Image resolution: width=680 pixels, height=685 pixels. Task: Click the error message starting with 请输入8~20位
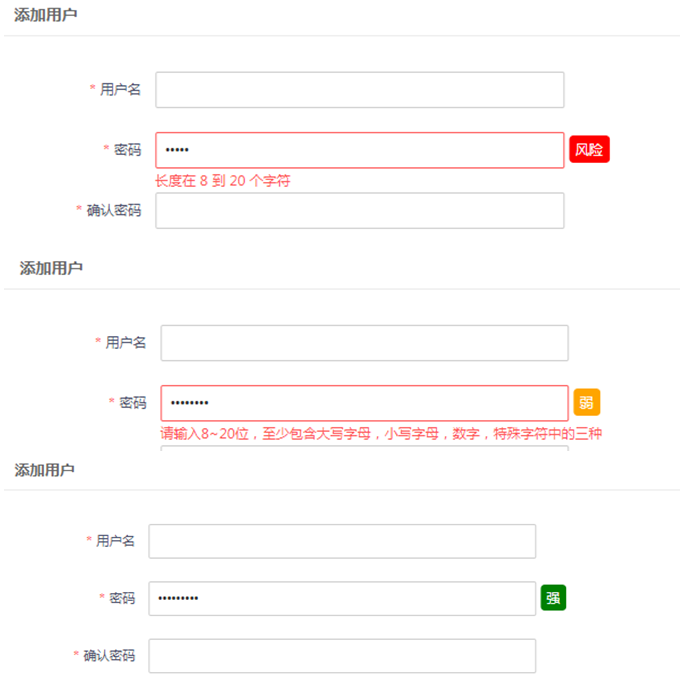click(x=381, y=434)
